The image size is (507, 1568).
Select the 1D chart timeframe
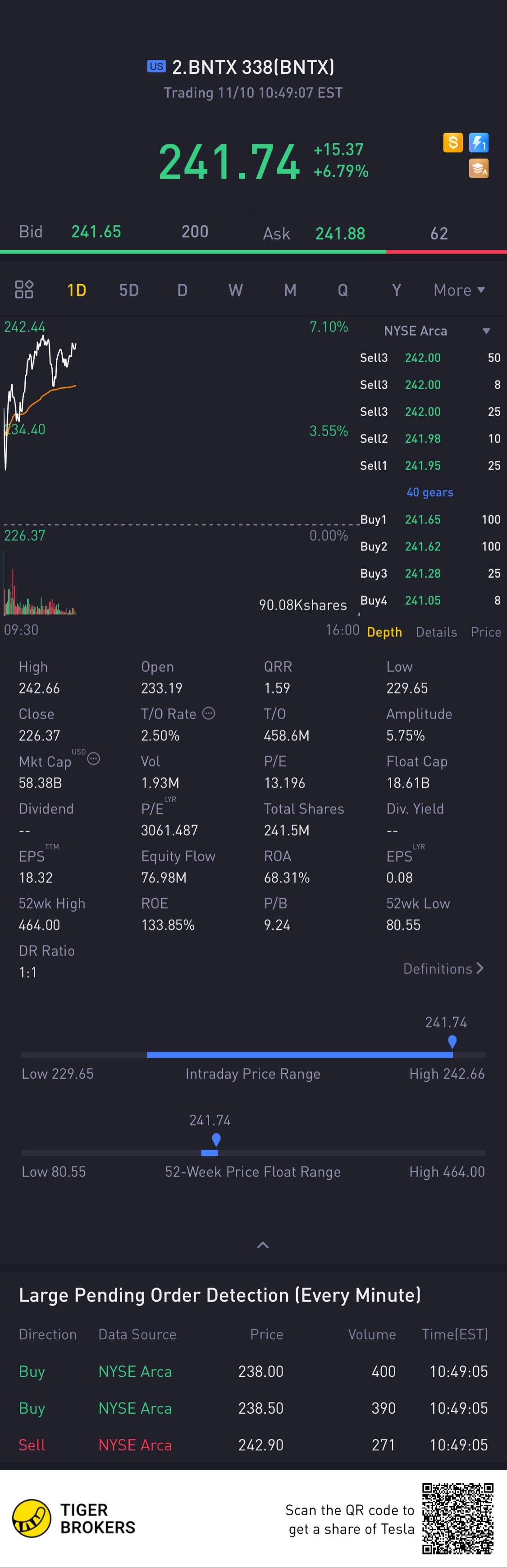77,290
